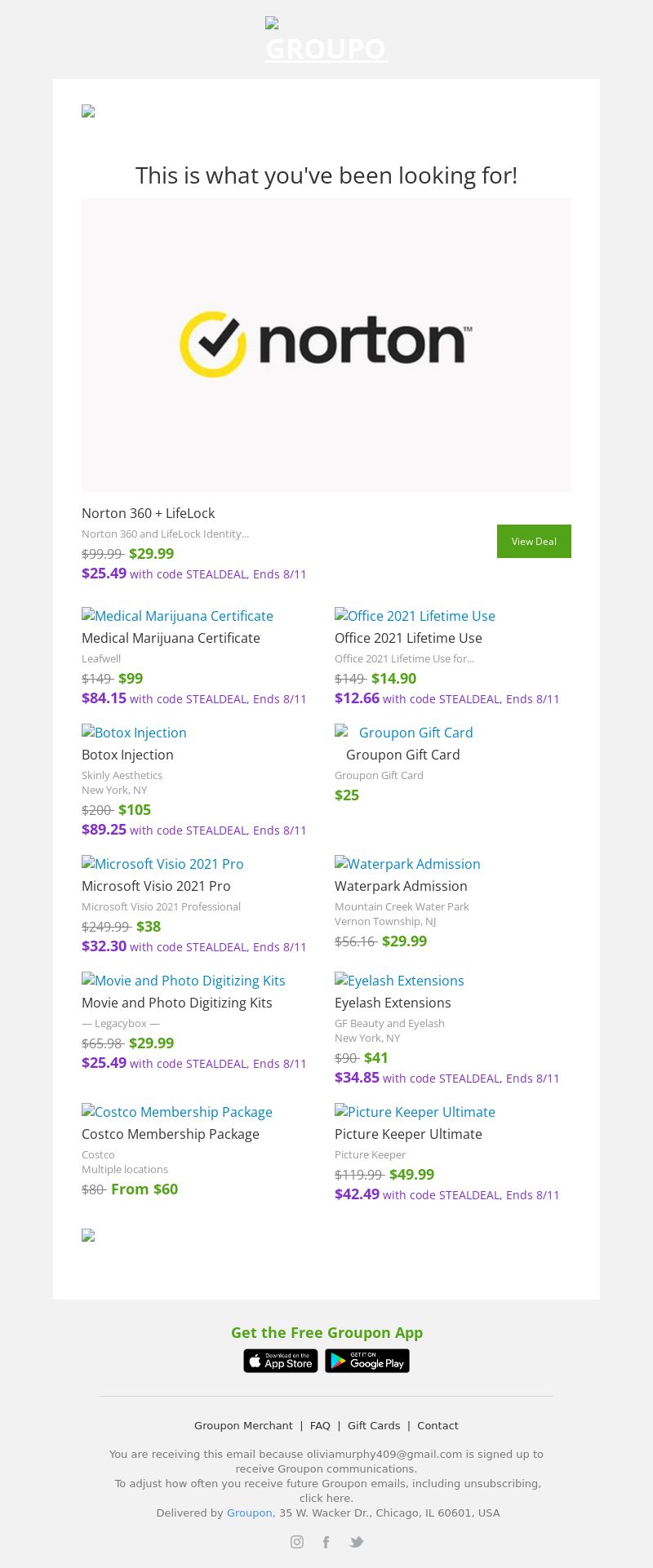Open the Groupon logo header
The width and height of the screenshot is (653, 1568).
coord(326,41)
